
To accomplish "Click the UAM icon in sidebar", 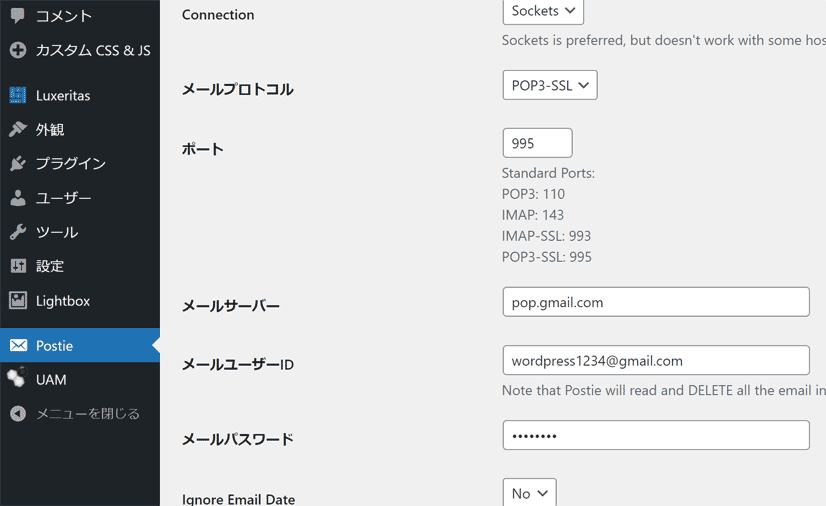I will click(x=17, y=377).
